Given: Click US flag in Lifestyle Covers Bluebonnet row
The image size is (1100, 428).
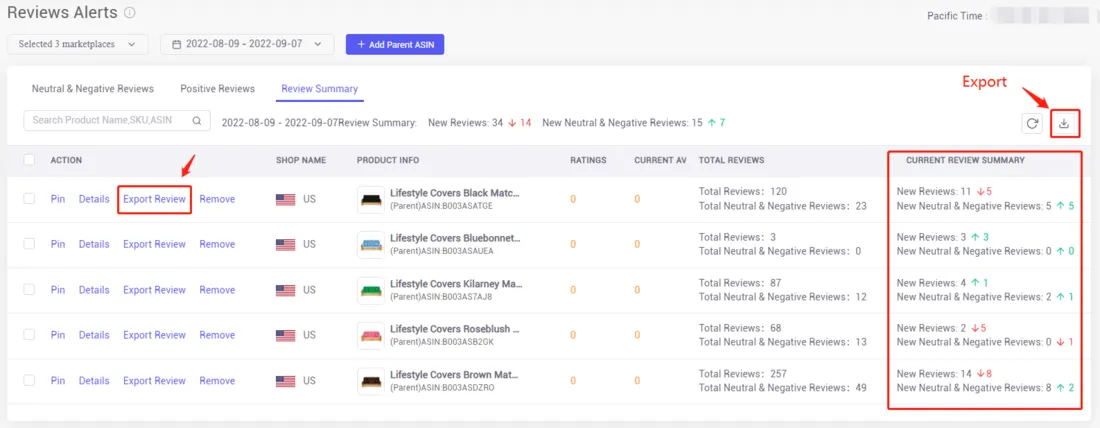Looking at the screenshot, I should click(286, 245).
